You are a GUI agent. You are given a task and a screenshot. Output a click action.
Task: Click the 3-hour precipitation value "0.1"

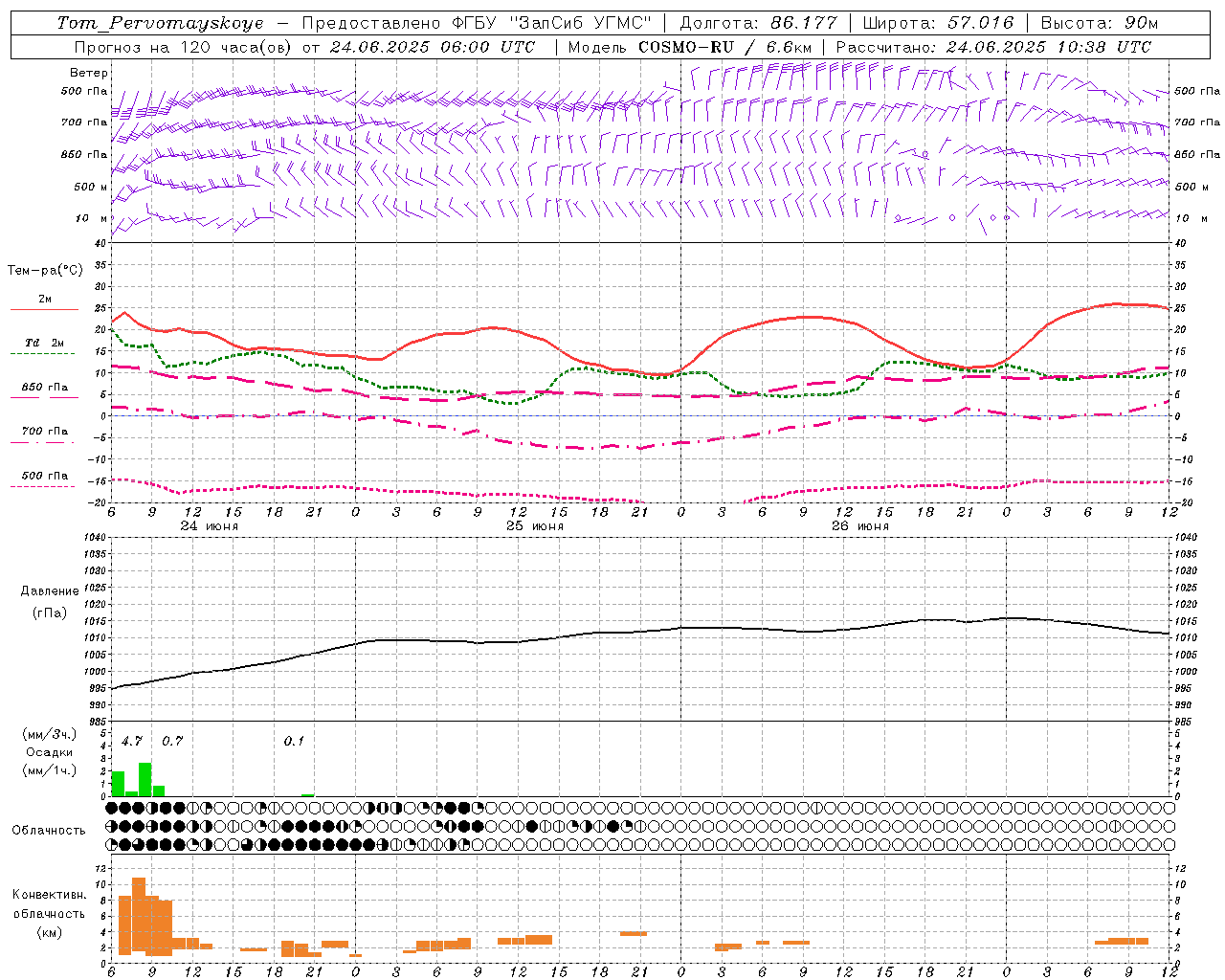(294, 741)
